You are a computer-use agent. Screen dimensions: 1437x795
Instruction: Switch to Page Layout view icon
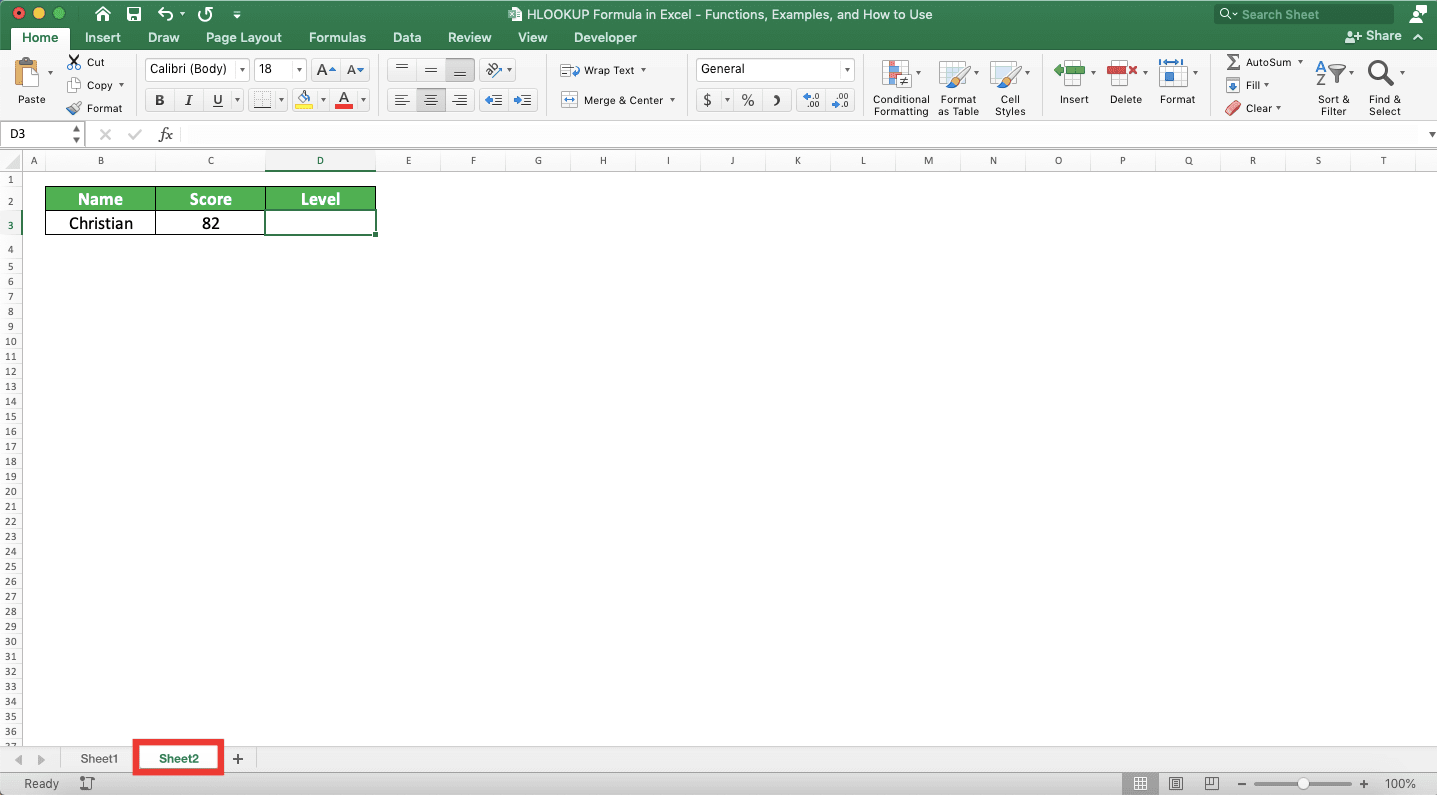click(x=1176, y=784)
